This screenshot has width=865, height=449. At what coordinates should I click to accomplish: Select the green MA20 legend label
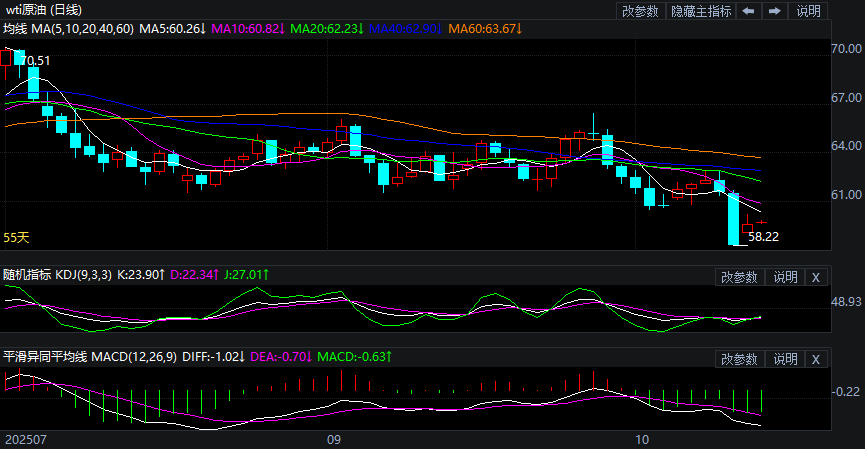point(328,29)
